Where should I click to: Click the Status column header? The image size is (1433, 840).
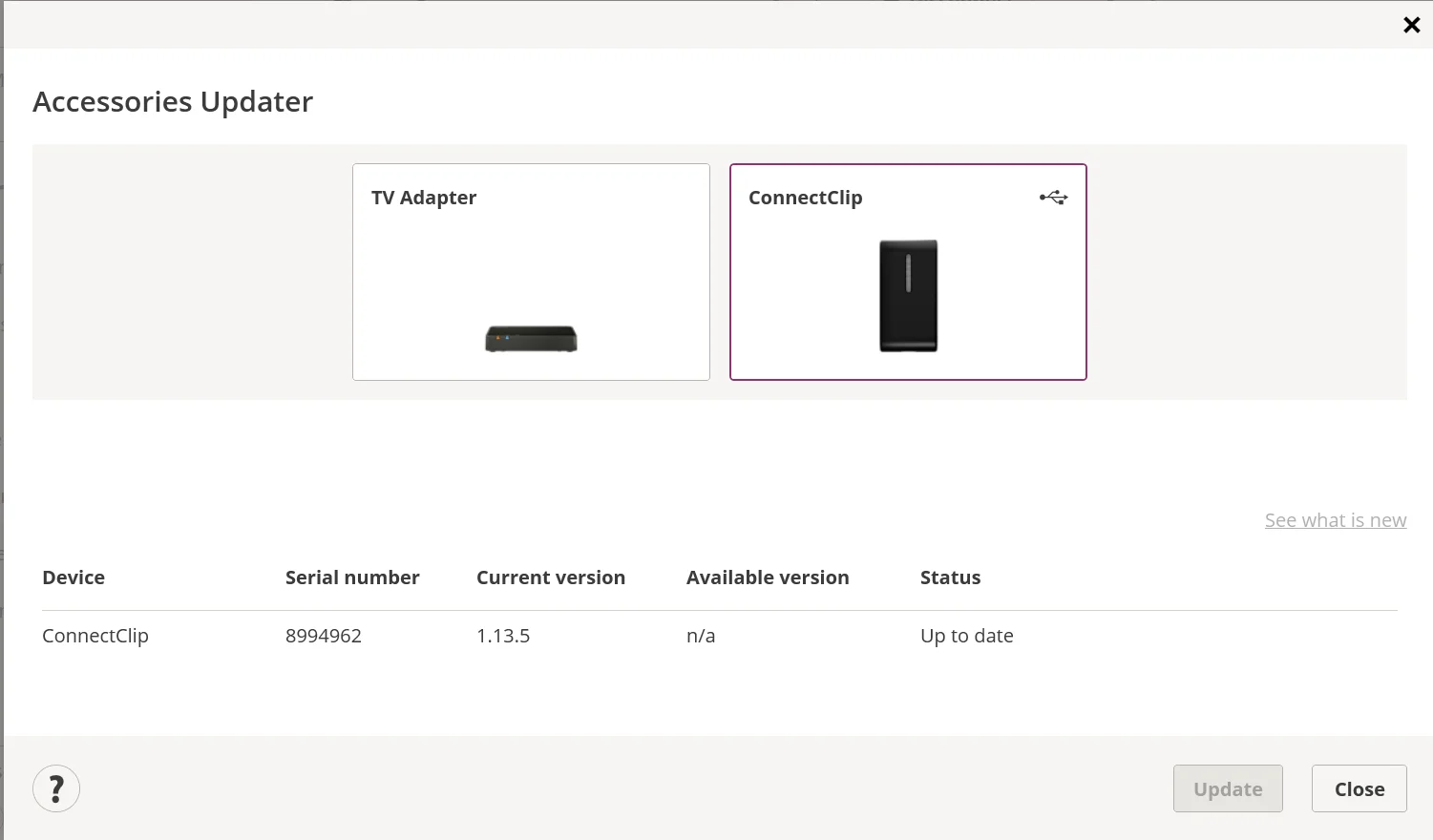coord(950,577)
